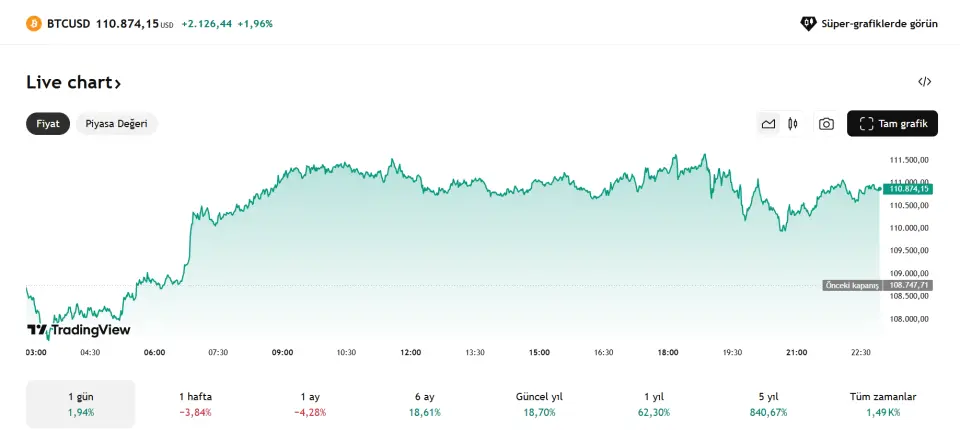The image size is (960, 430).
Task: Show the 5 yıl range
Action: (x=768, y=404)
